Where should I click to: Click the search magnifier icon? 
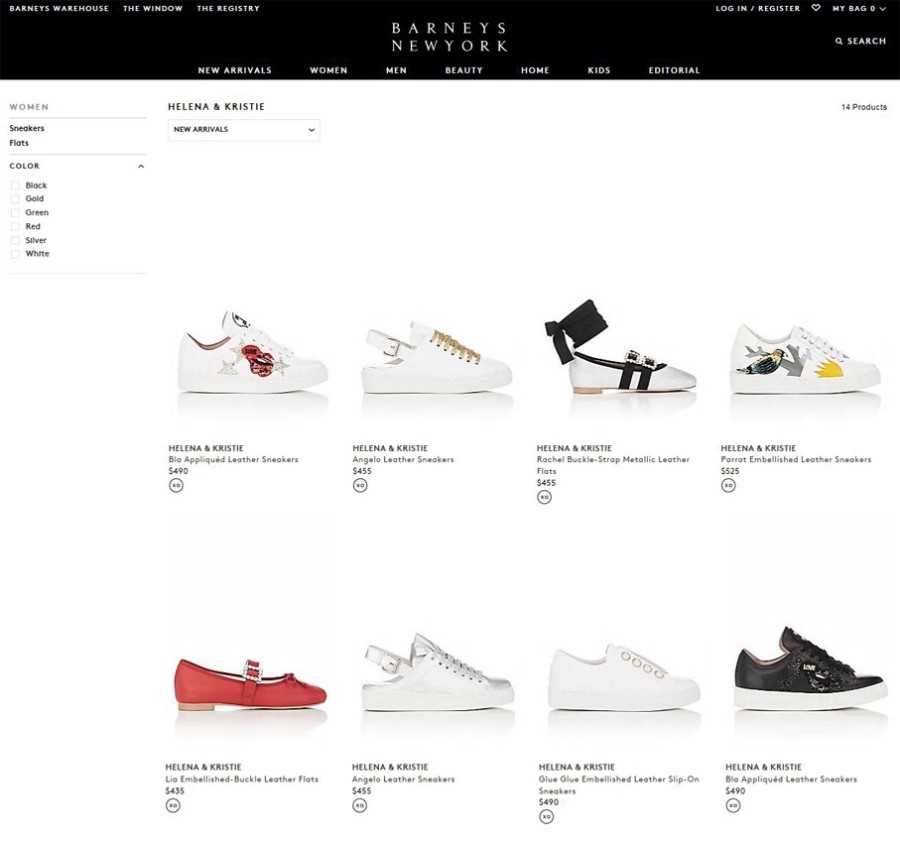[x=839, y=41]
